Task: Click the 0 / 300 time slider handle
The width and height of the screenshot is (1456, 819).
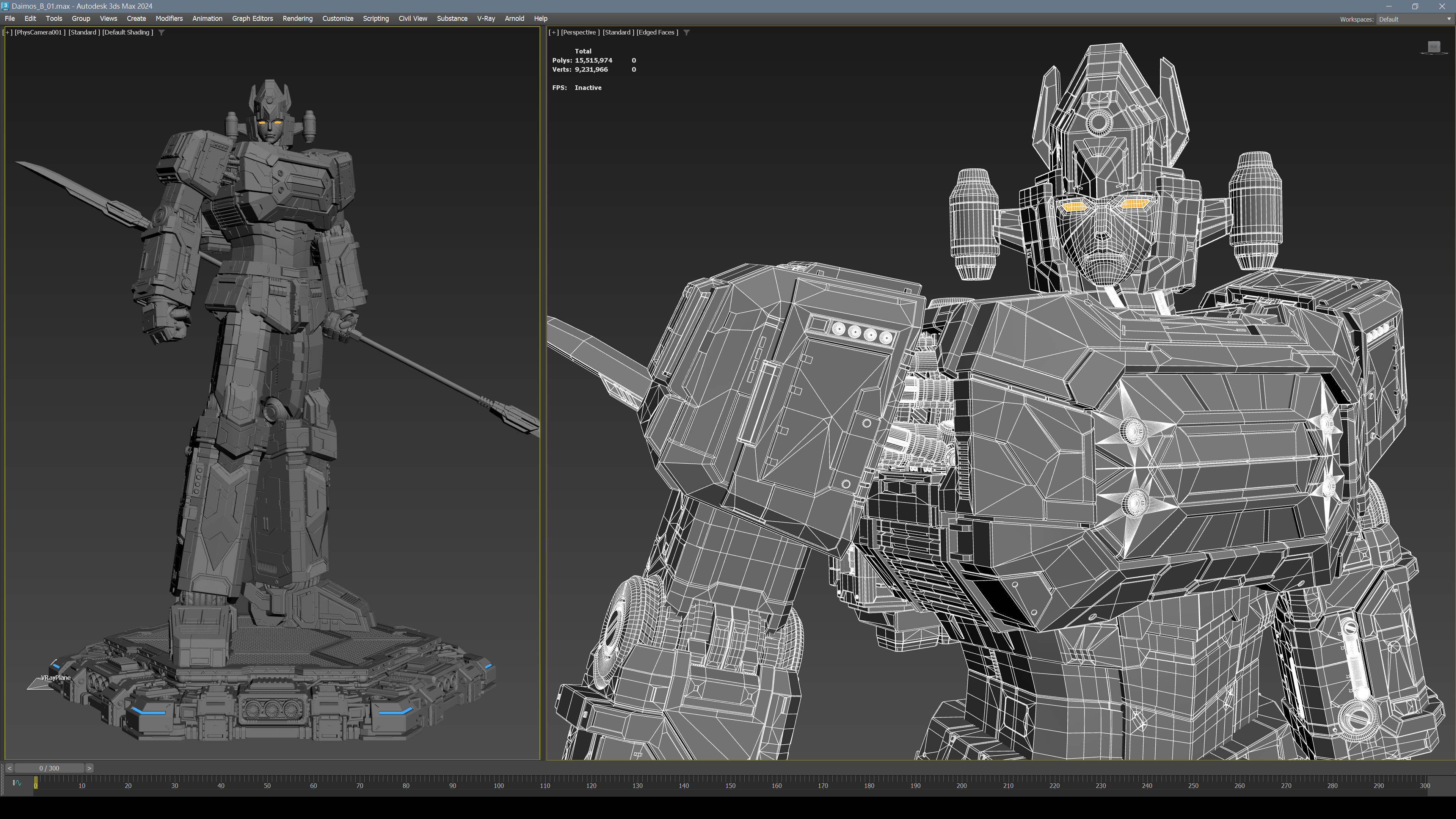Action: pyautogui.click(x=49, y=768)
